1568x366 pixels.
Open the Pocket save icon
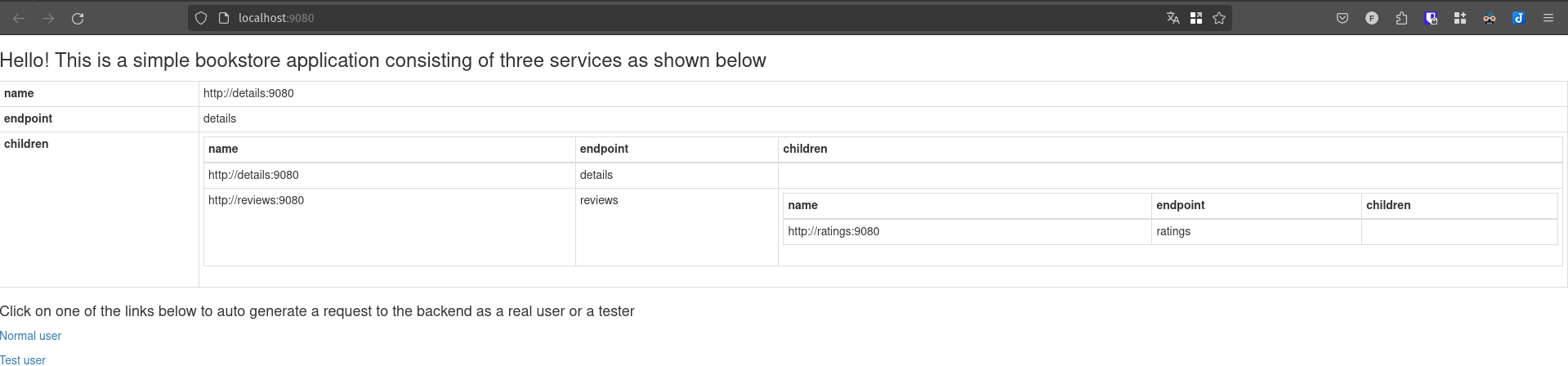pyautogui.click(x=1342, y=18)
